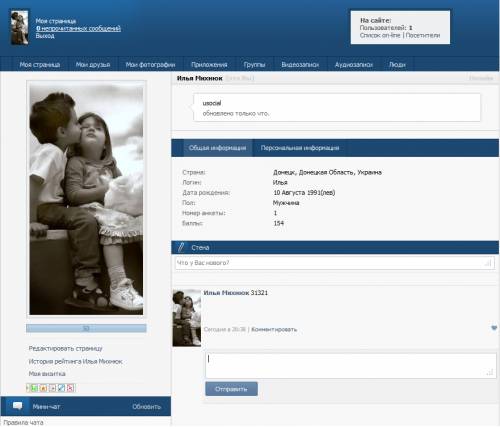Click the heart like icon on wall post

[x=494, y=328]
